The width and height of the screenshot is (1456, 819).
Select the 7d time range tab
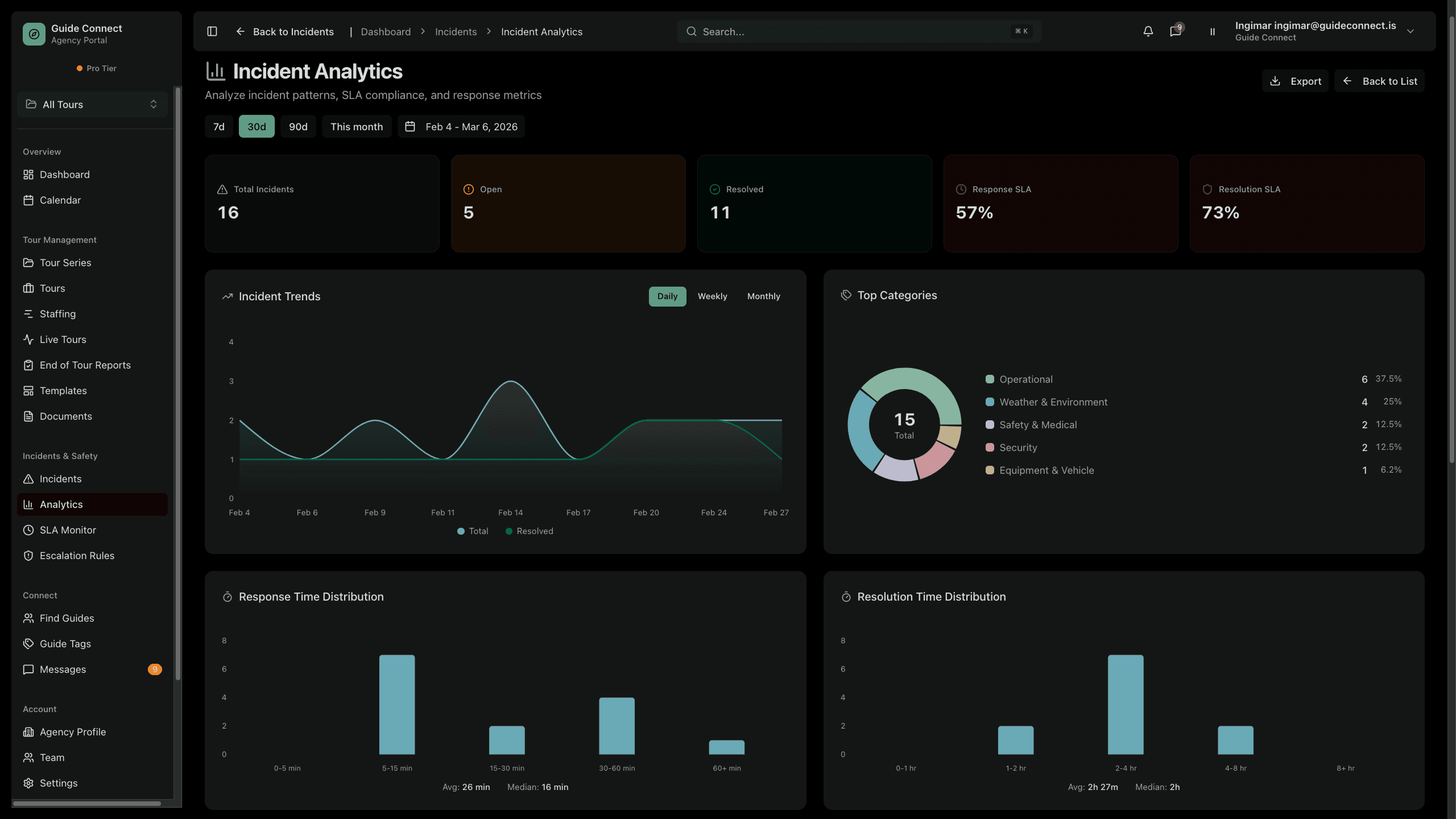pyautogui.click(x=218, y=127)
